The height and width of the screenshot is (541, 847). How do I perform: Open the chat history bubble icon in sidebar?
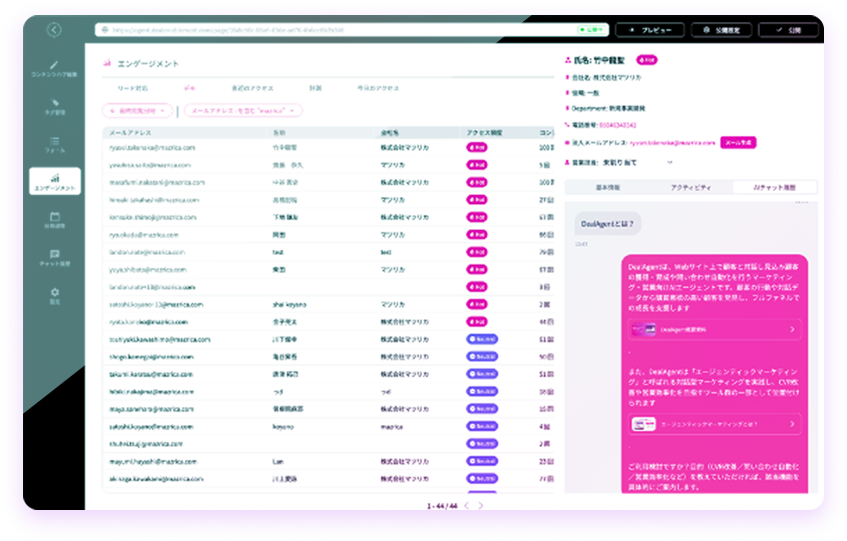(x=55, y=258)
